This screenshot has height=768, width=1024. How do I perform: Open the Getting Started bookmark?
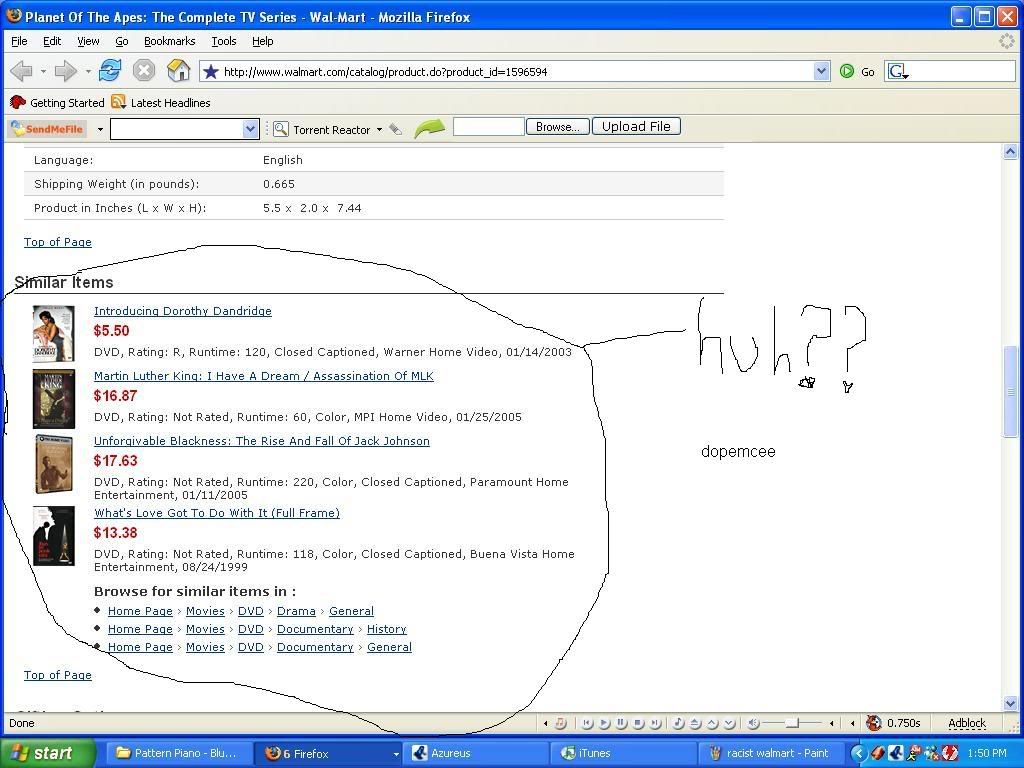57,103
